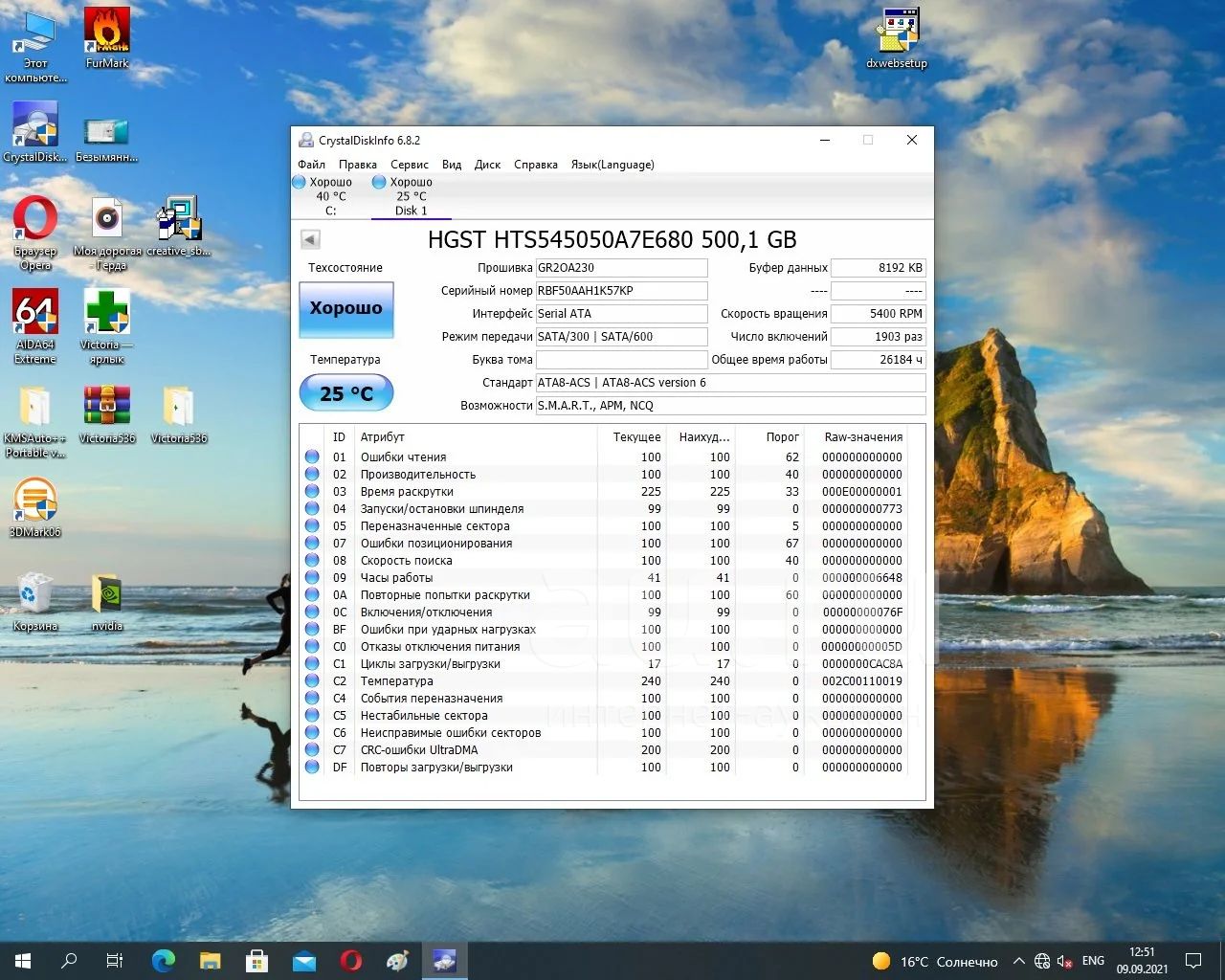Image resolution: width=1225 pixels, height=980 pixels.
Task: Open Microsoft Store from taskbar
Action: click(256, 960)
